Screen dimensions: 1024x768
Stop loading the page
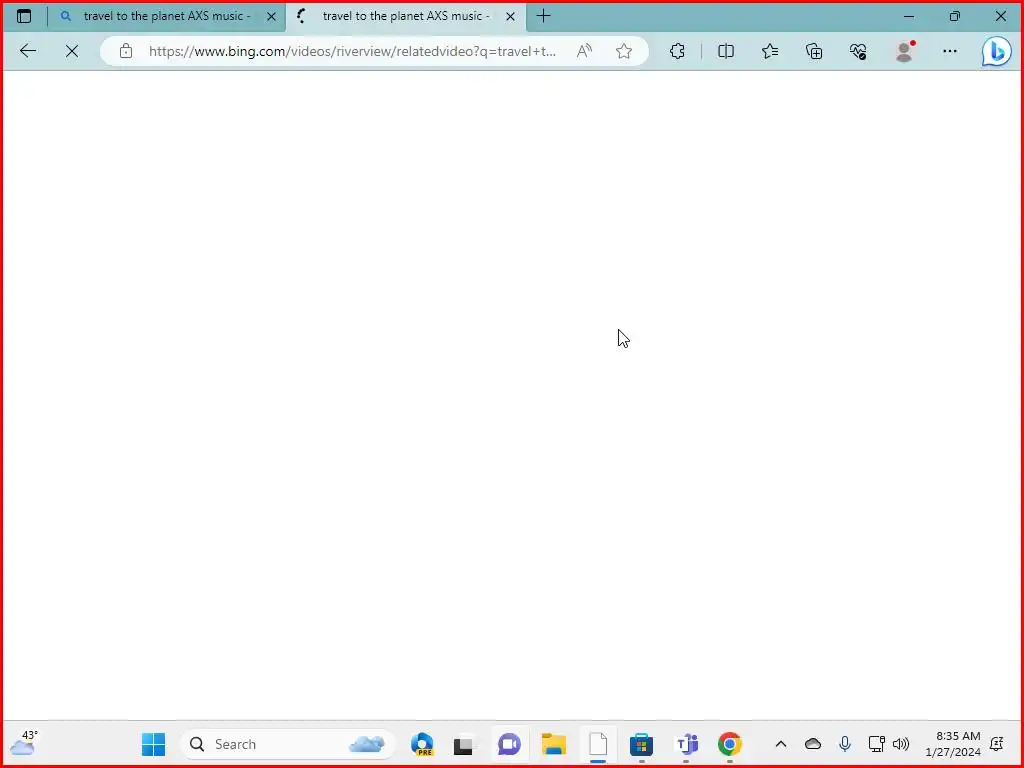(72, 51)
